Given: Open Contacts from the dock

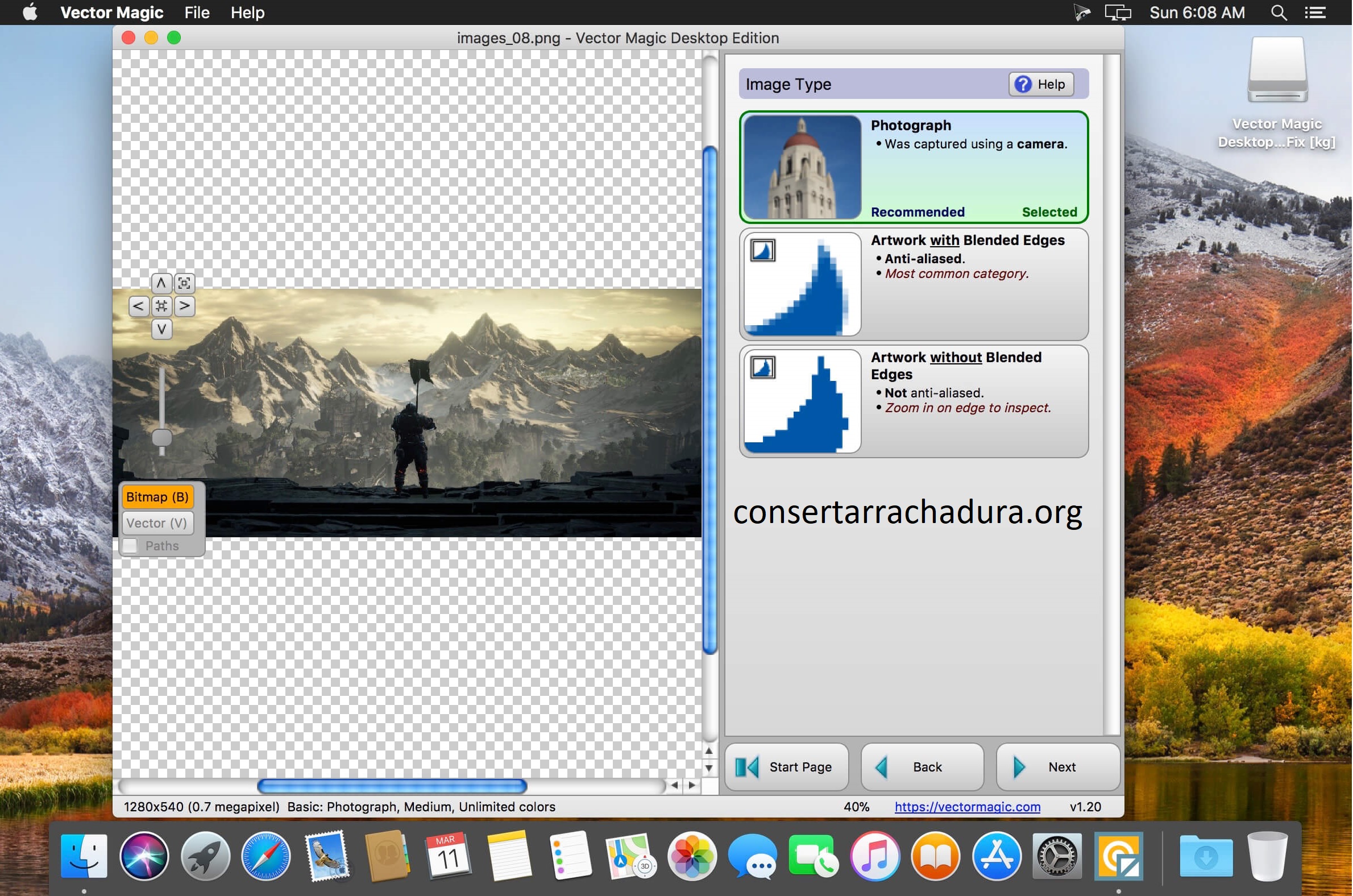Looking at the screenshot, I should 387,856.
